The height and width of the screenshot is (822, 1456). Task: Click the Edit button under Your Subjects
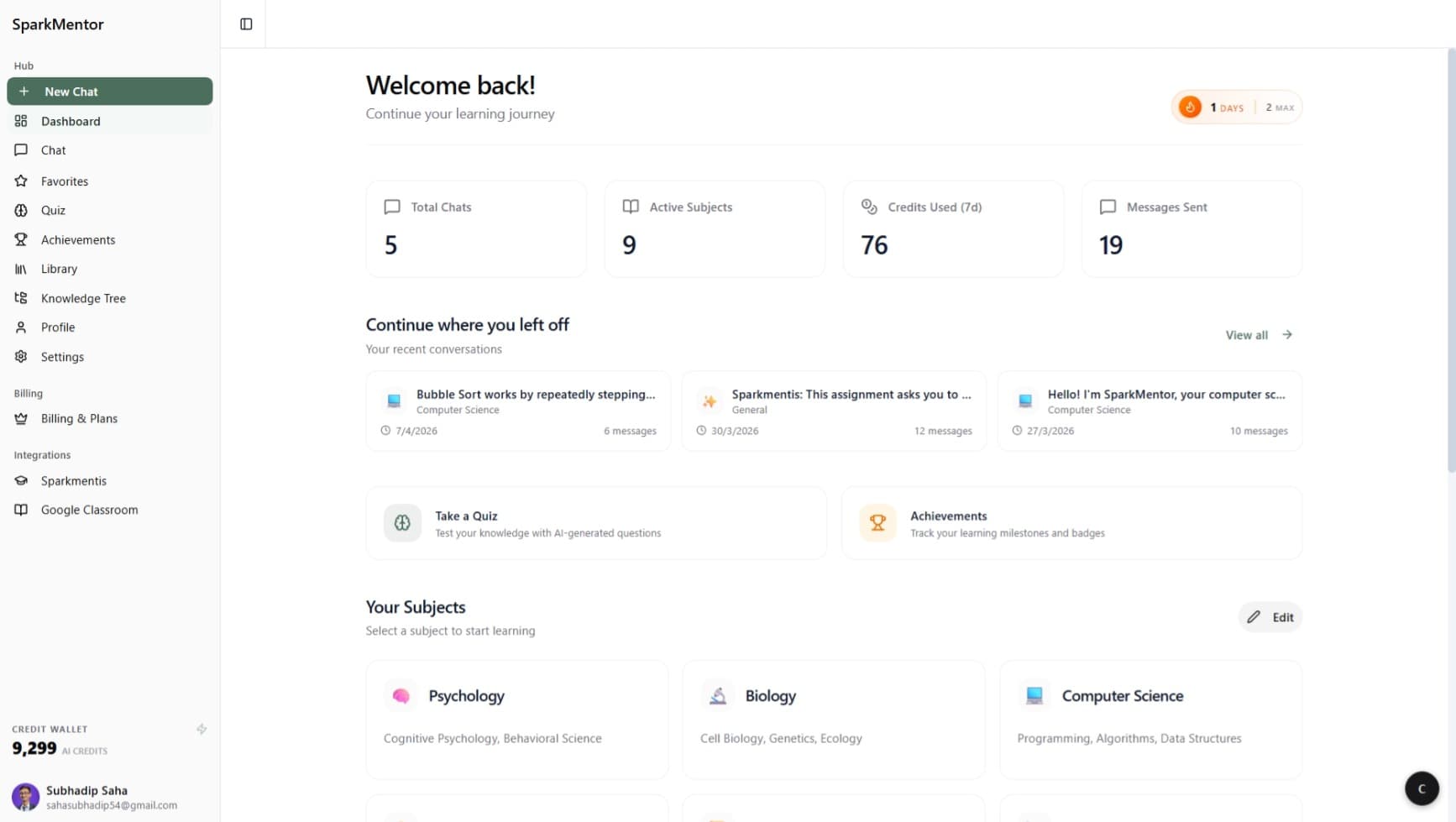point(1270,616)
